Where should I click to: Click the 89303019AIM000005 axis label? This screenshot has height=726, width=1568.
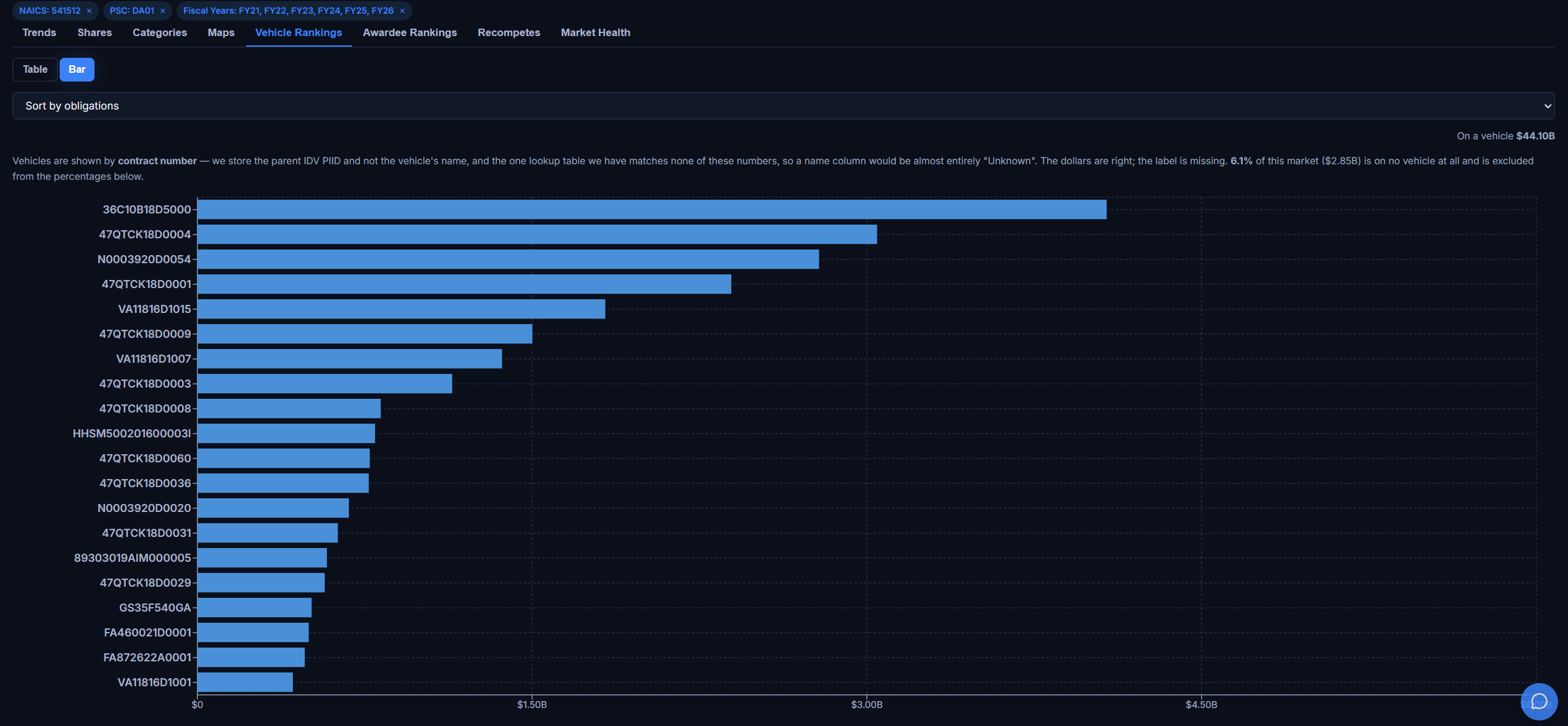tap(132, 558)
